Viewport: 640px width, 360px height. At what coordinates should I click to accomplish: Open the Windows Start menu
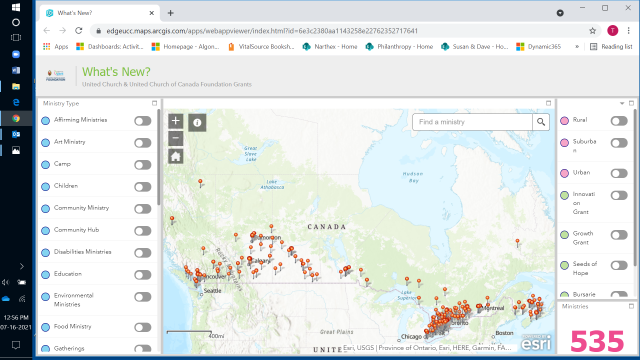click(16, 7)
